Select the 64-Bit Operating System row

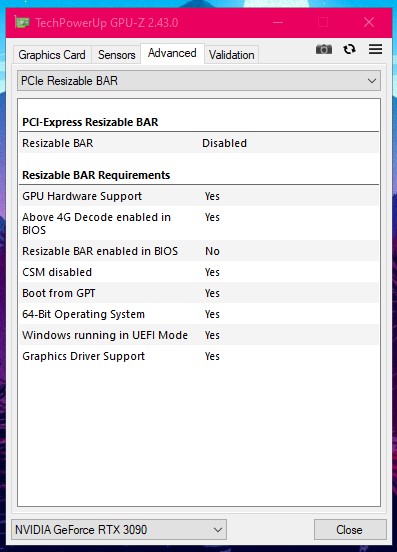[x=199, y=314]
